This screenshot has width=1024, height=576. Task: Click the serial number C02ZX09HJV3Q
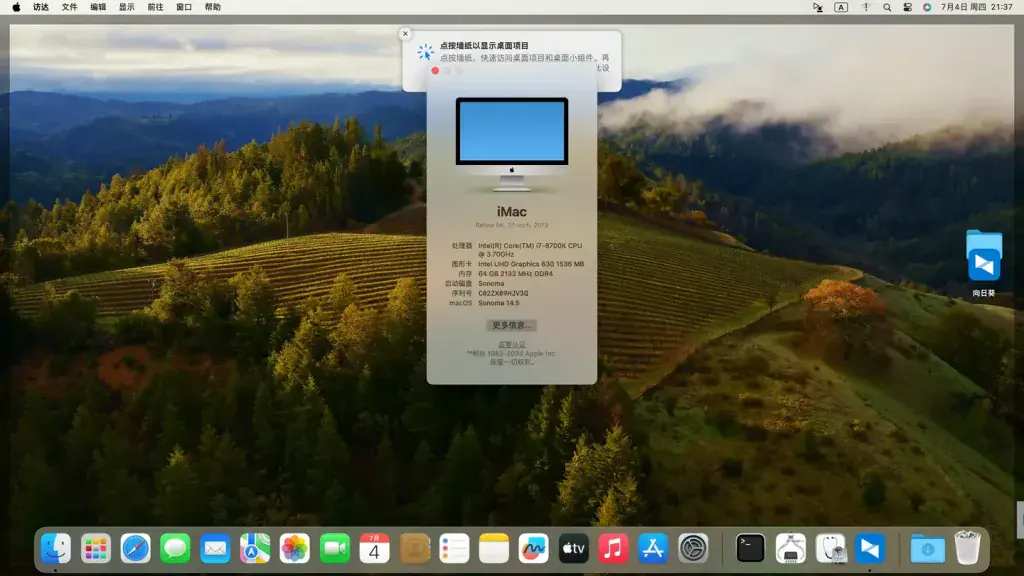point(503,293)
